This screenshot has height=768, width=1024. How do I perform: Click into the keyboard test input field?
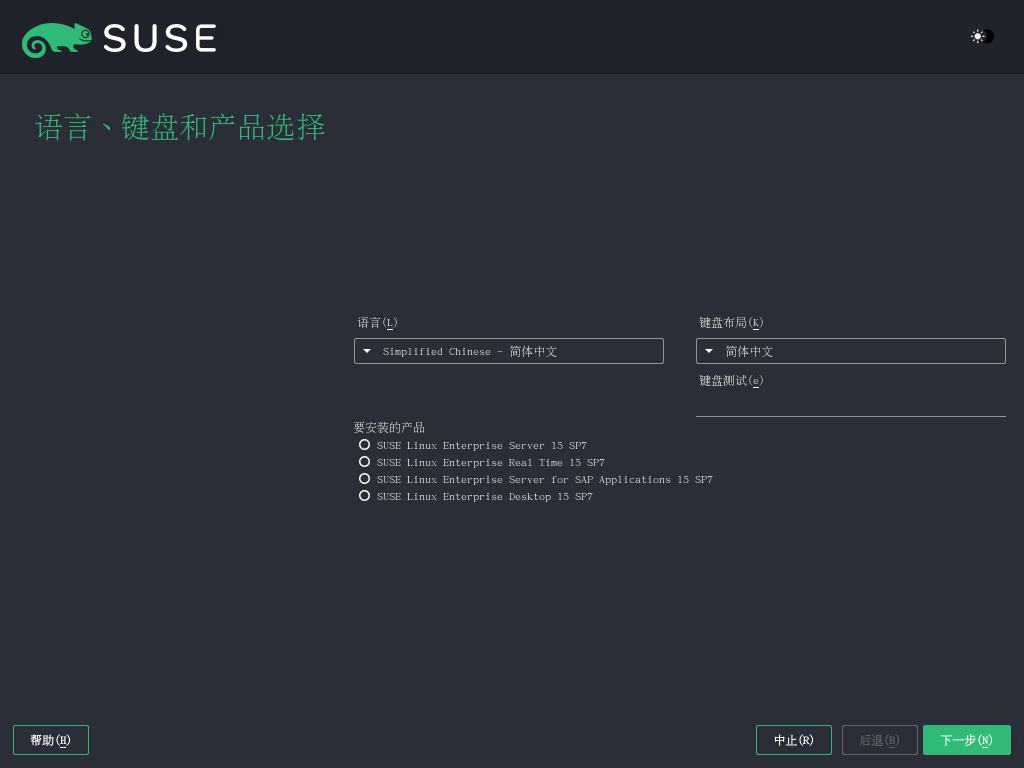pos(850,405)
